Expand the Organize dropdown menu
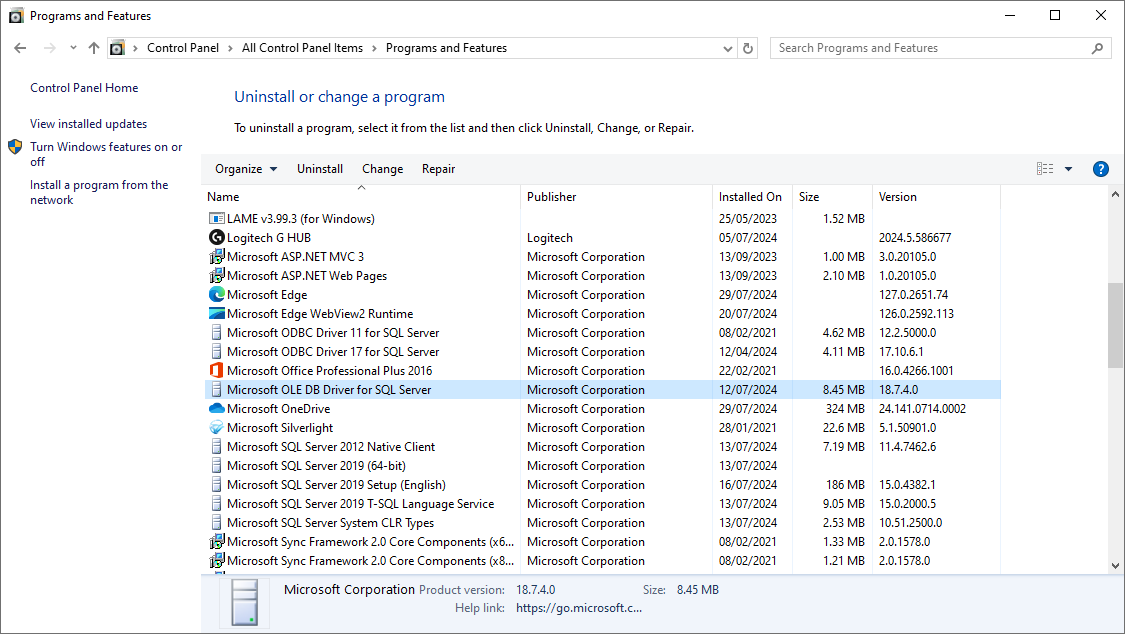The width and height of the screenshot is (1125, 634). tap(246, 169)
